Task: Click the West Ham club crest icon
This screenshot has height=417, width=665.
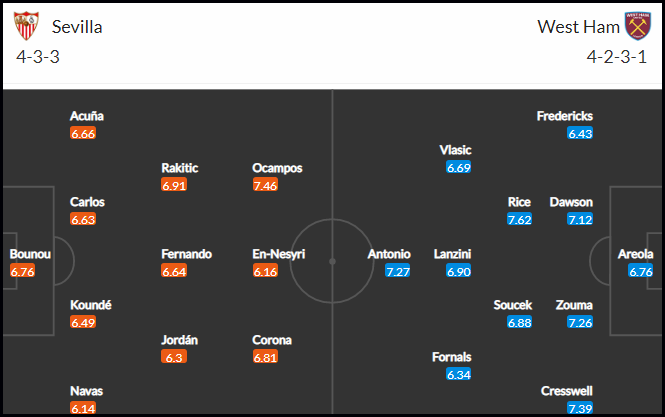Action: (x=638, y=26)
